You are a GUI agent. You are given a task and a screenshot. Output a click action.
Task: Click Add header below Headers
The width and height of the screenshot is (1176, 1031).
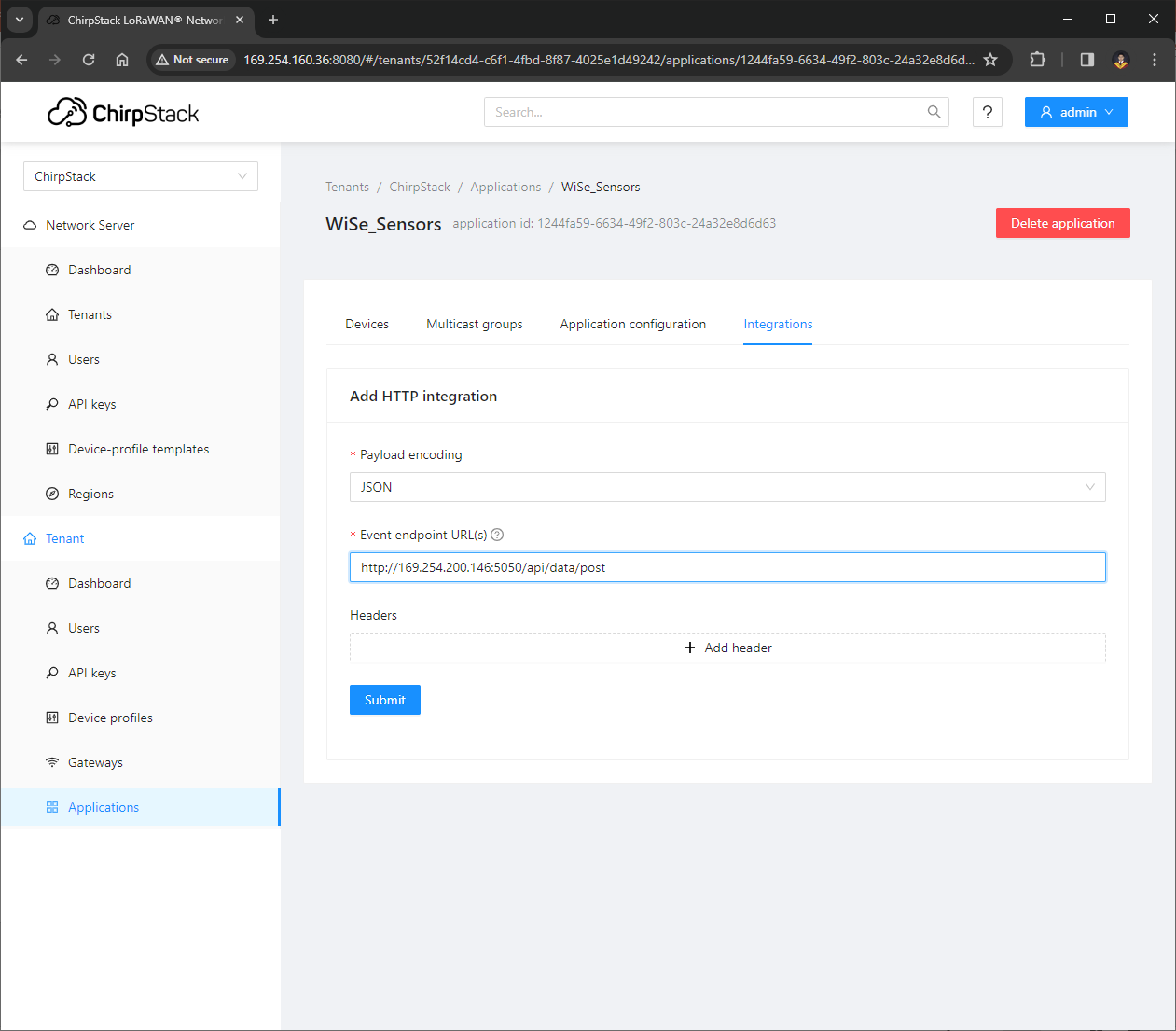727,648
